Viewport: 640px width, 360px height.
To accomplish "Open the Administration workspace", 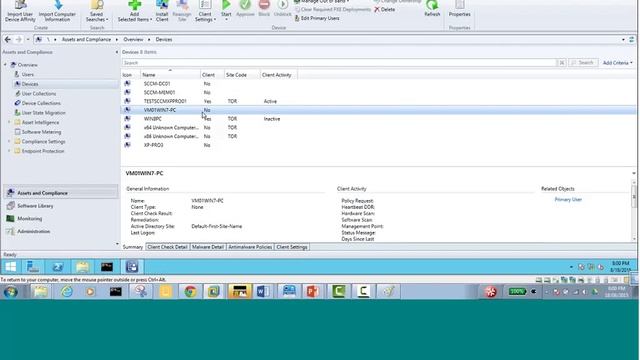I will 61,231.
